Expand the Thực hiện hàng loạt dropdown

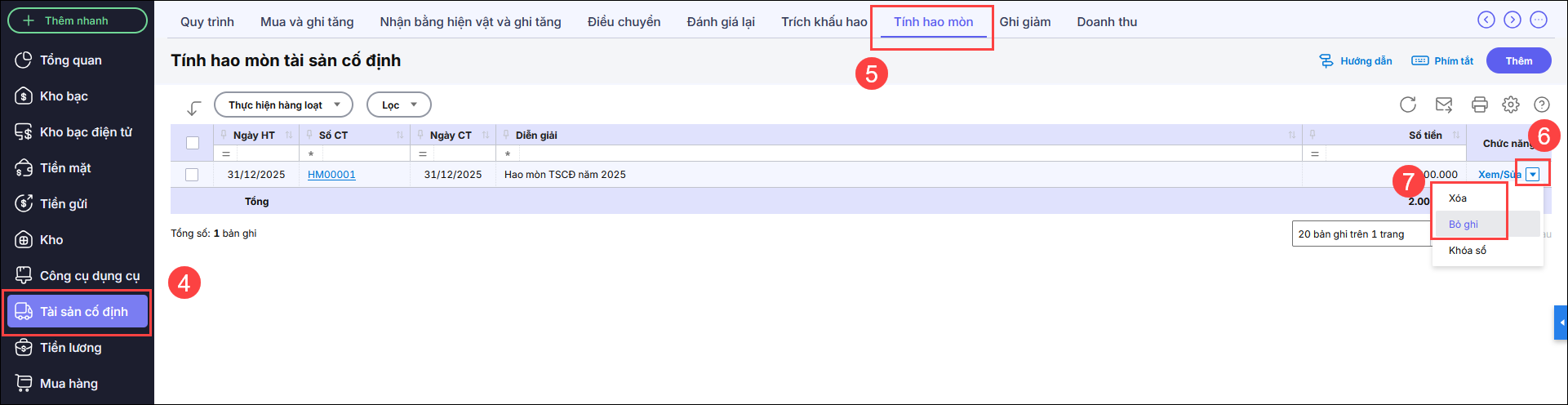click(x=283, y=105)
